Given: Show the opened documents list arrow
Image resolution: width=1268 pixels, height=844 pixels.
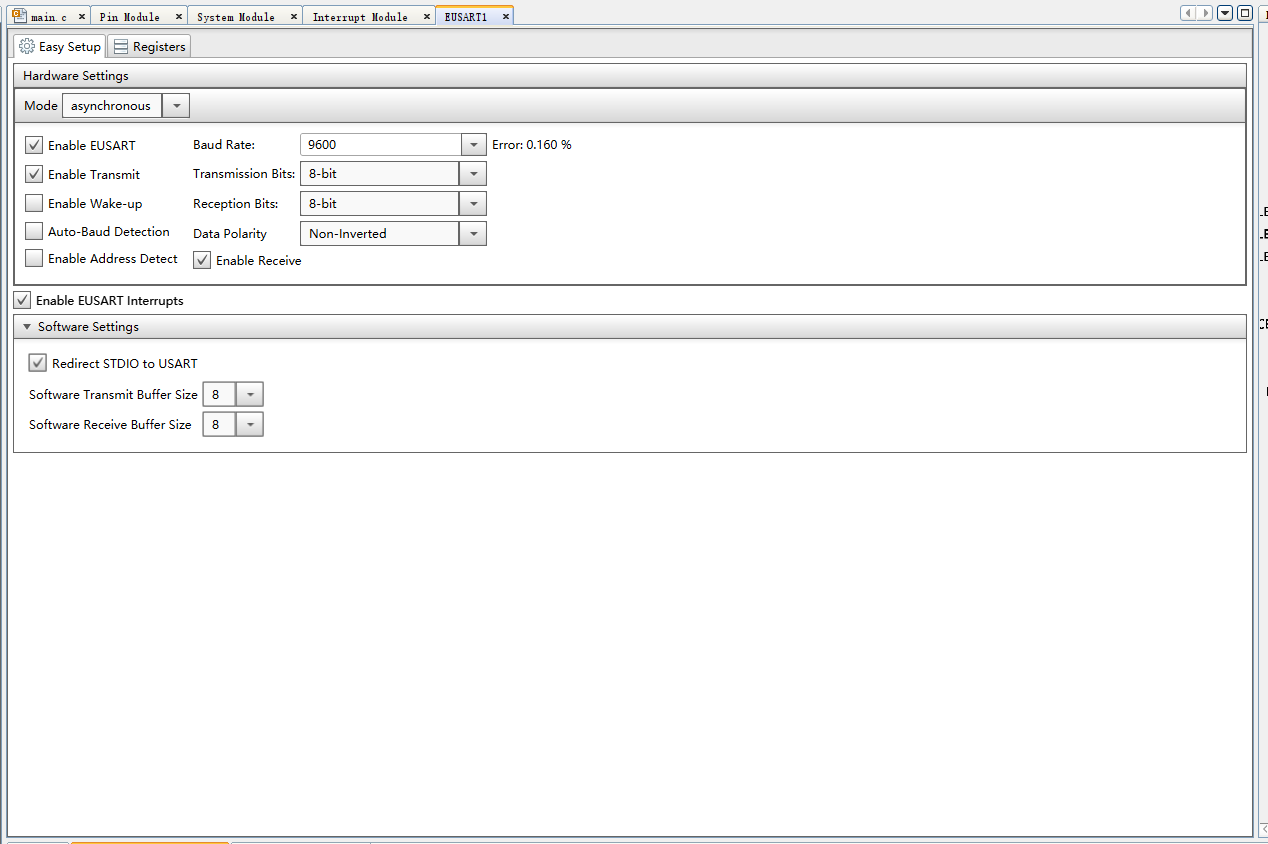Looking at the screenshot, I should point(1225,13).
